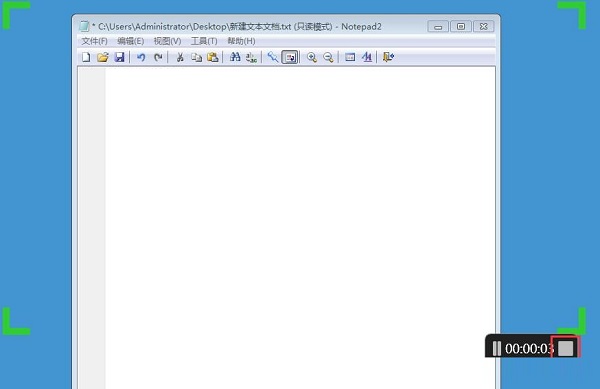The height and width of the screenshot is (389, 600).
Task: Exit Notepad2 using the door icon
Action: (x=388, y=57)
